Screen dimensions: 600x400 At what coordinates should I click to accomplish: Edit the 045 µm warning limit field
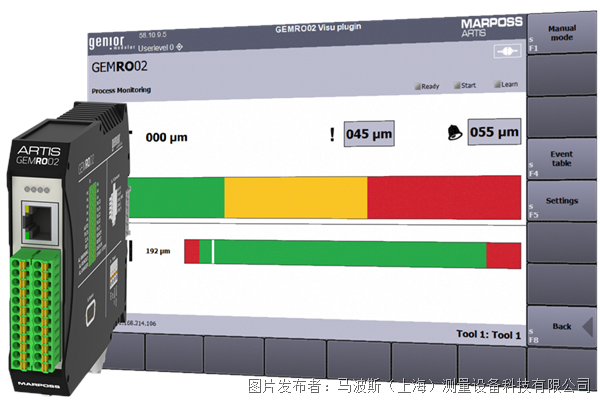369,133
